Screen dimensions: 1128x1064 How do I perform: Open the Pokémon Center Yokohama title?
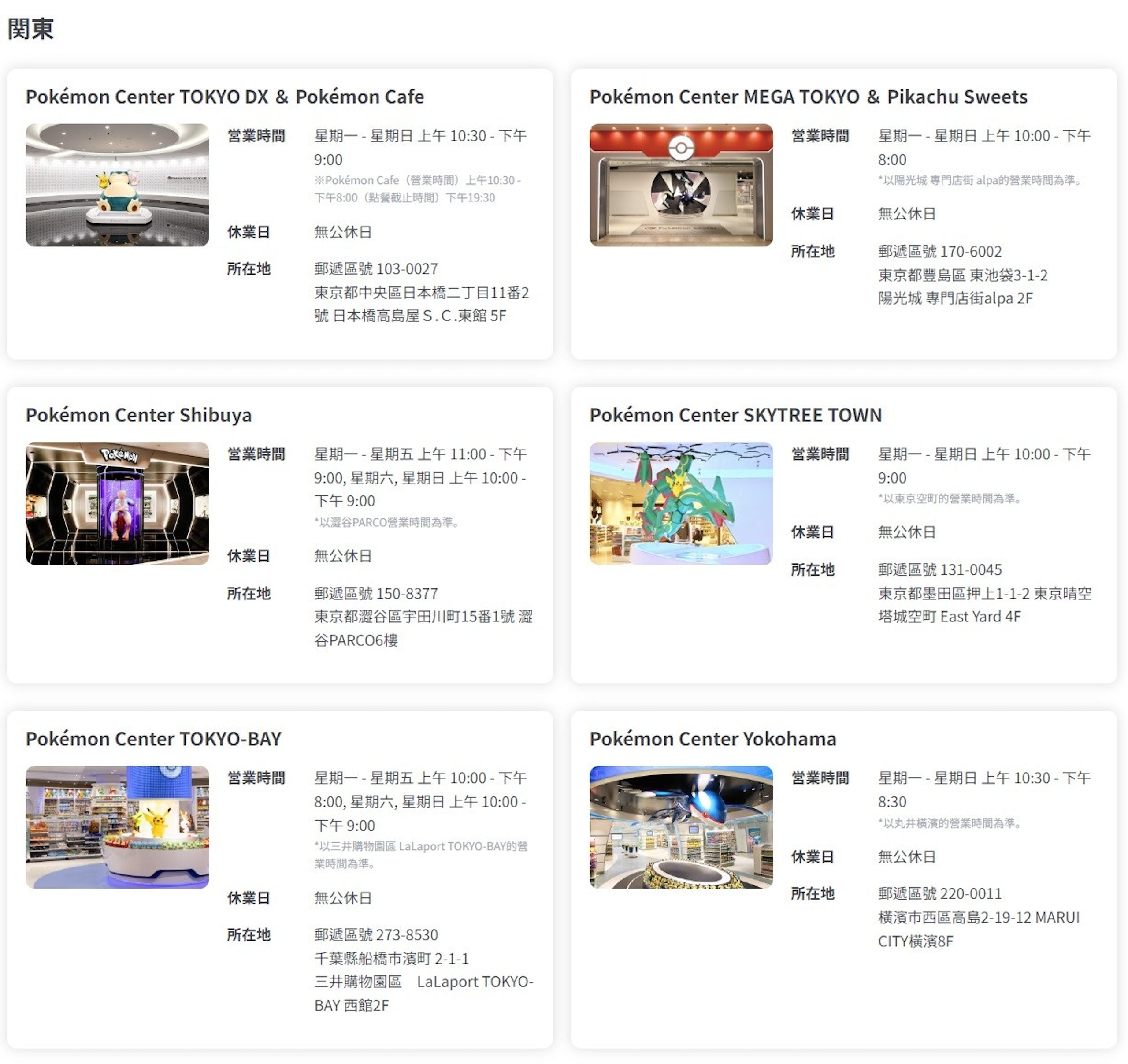pos(712,739)
